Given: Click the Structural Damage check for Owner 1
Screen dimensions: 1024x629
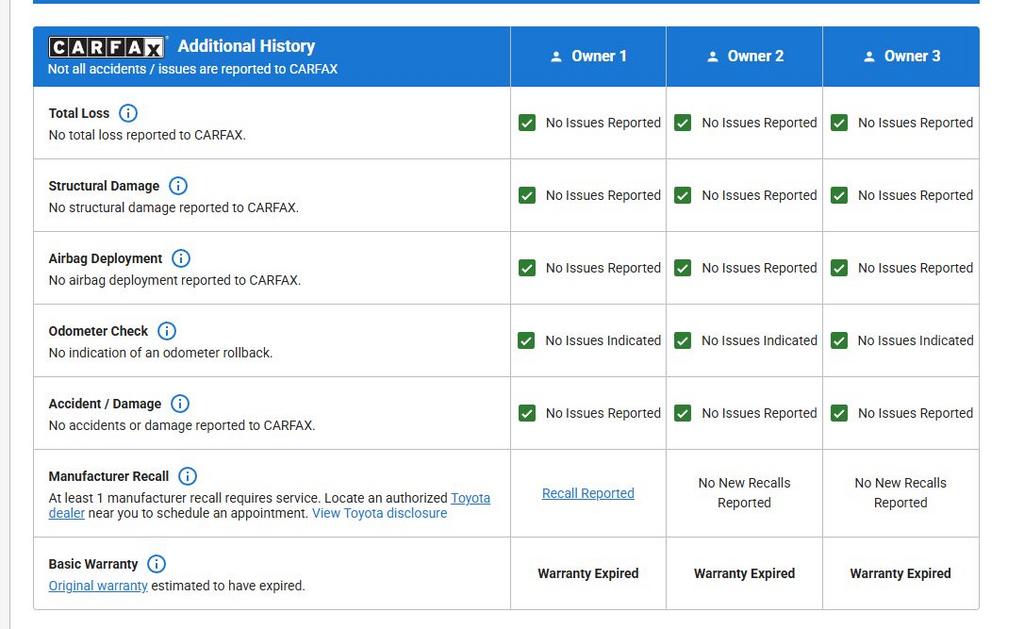Looking at the screenshot, I should click(x=527, y=195).
